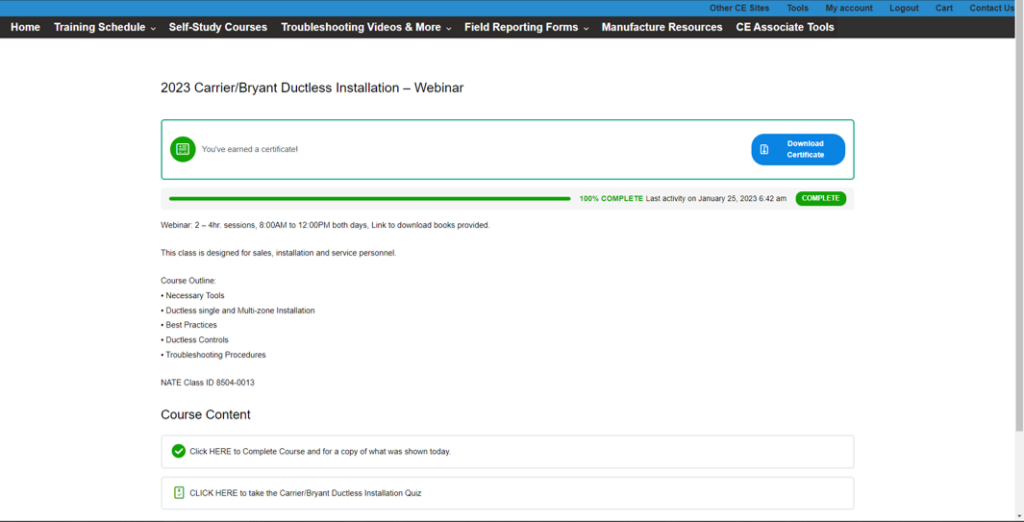
Task: Open the Tools link in top bar
Action: (797, 8)
